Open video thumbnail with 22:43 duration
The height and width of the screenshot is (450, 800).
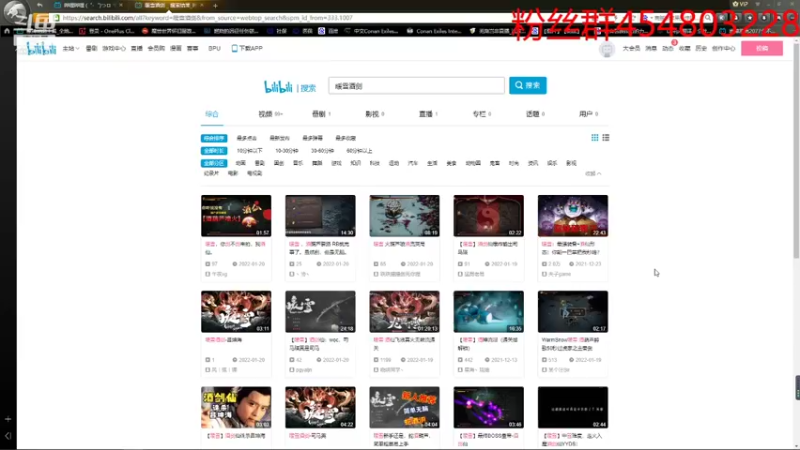tap(573, 216)
